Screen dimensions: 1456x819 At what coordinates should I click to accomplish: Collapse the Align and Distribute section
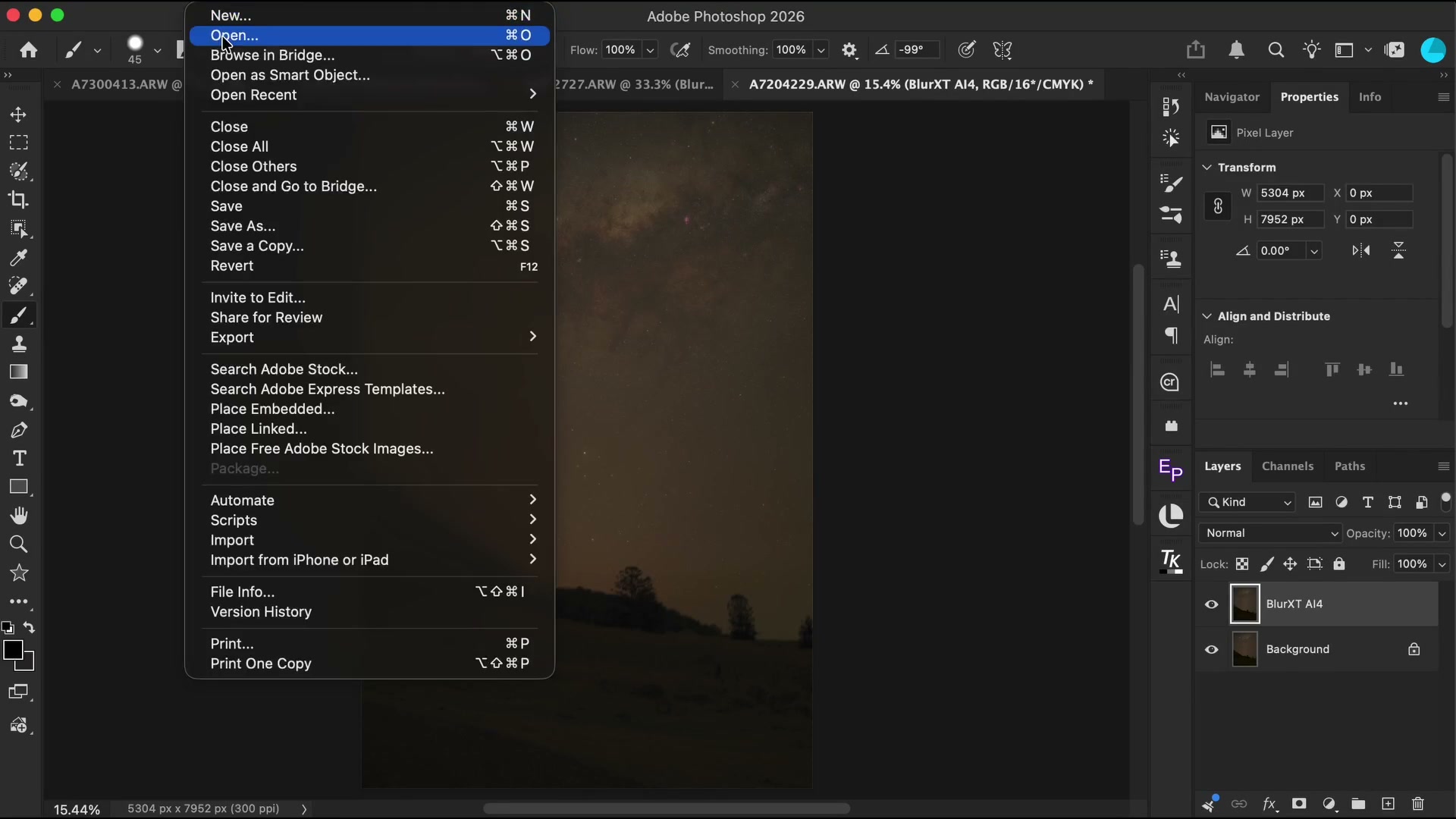1207,316
